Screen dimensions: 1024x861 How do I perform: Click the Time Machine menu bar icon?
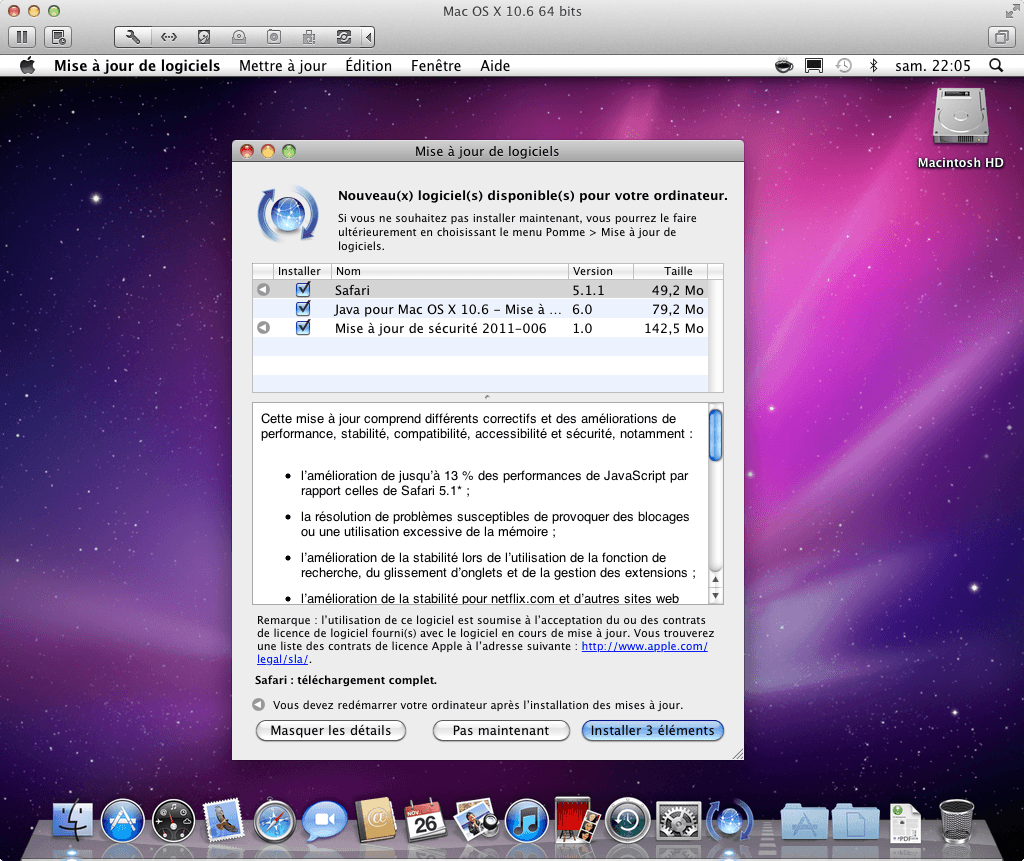click(x=844, y=65)
